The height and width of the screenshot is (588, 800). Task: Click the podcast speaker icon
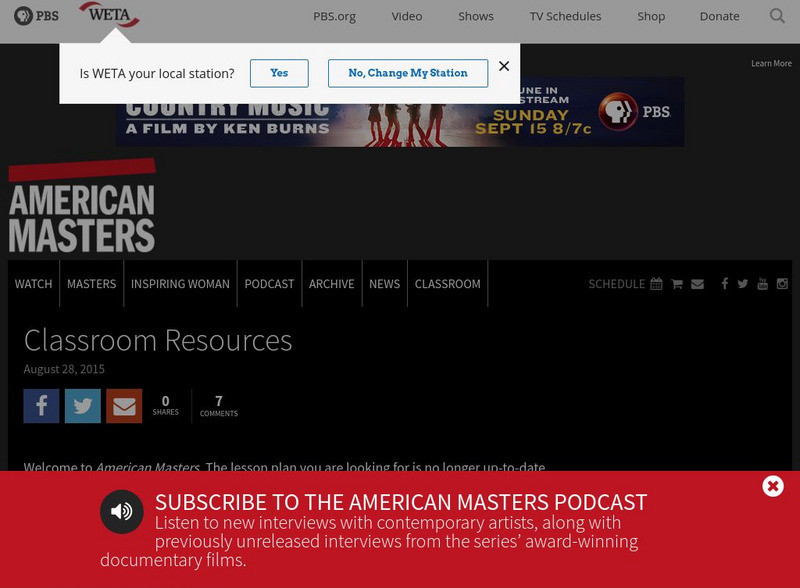pyautogui.click(x=121, y=511)
